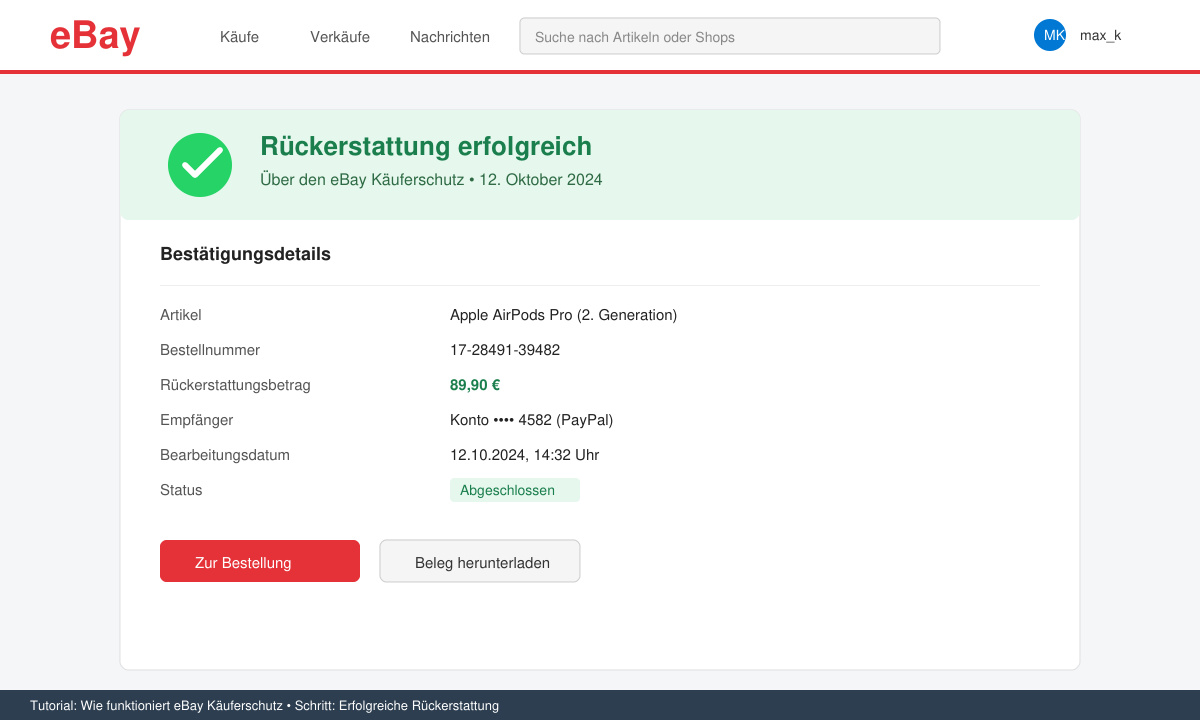Select Konto •••• 4582 (PayPal) value
This screenshot has width=1200, height=720.
tap(531, 420)
